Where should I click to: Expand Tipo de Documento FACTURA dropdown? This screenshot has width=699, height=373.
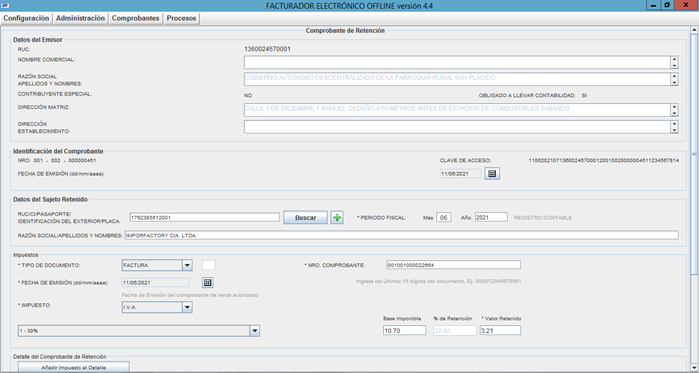coord(187,265)
